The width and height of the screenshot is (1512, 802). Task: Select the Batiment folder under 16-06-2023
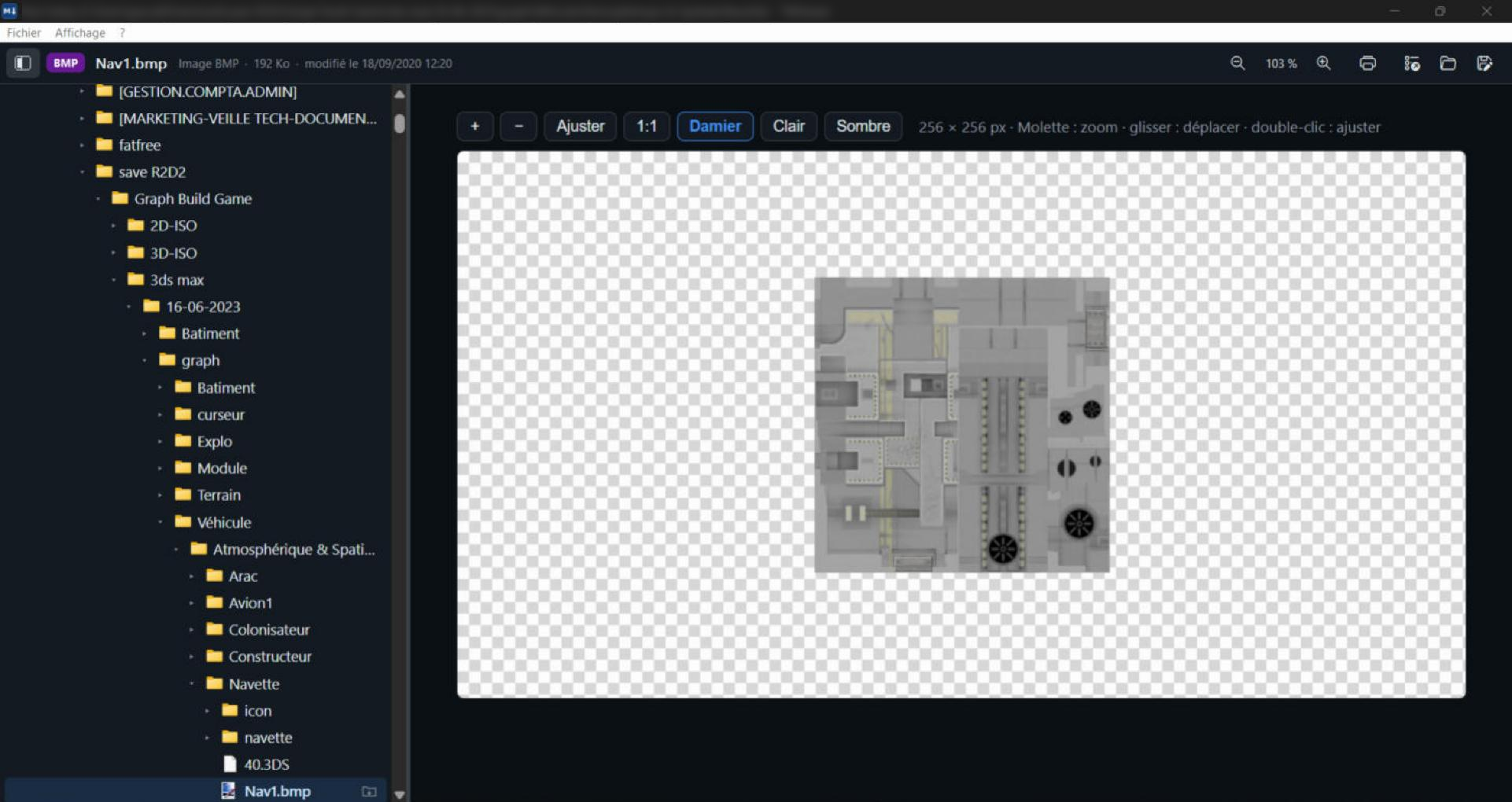coord(210,333)
